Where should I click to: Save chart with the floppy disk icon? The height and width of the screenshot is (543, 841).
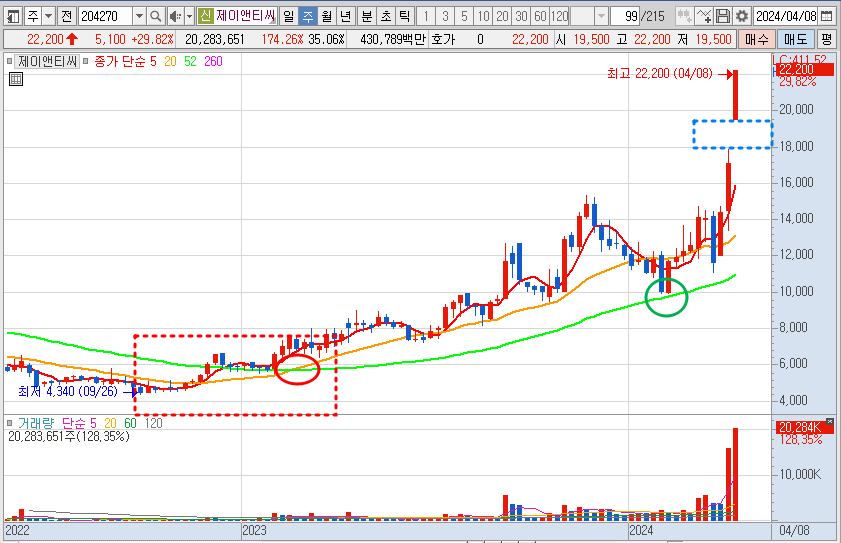[x=722, y=16]
